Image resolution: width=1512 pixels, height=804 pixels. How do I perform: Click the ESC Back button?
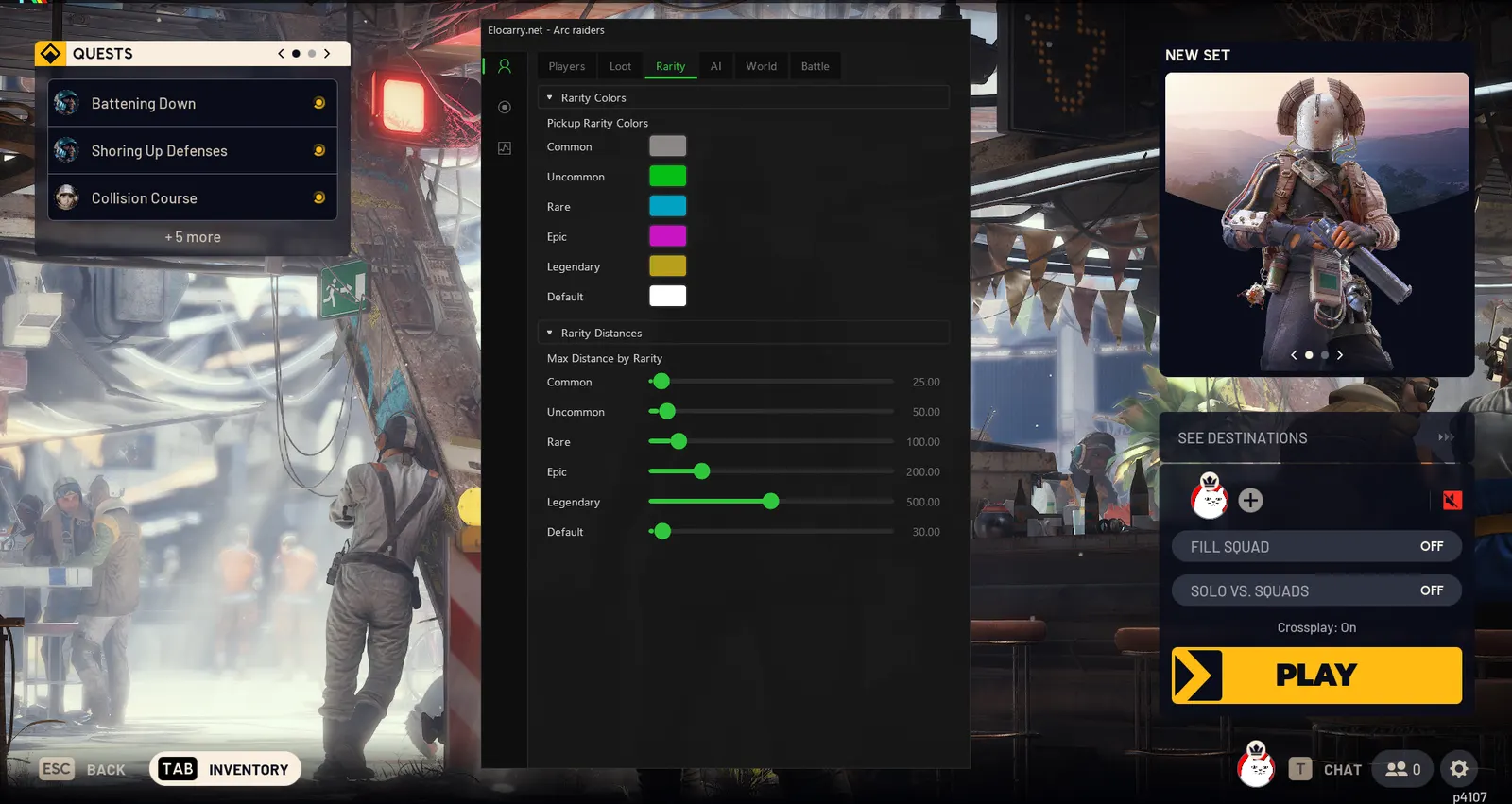click(x=83, y=769)
